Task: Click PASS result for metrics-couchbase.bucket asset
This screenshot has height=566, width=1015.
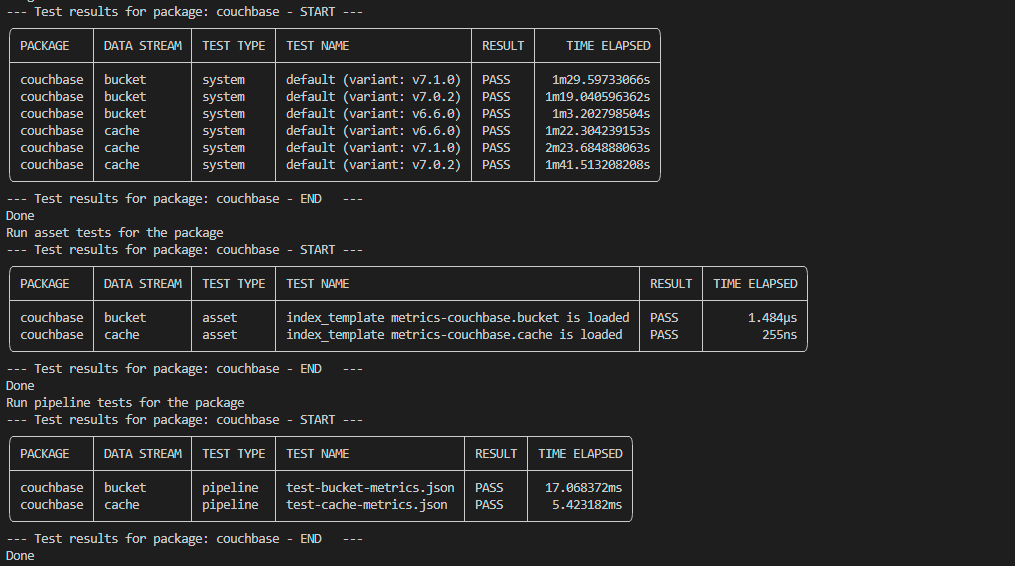Action: pos(664,318)
